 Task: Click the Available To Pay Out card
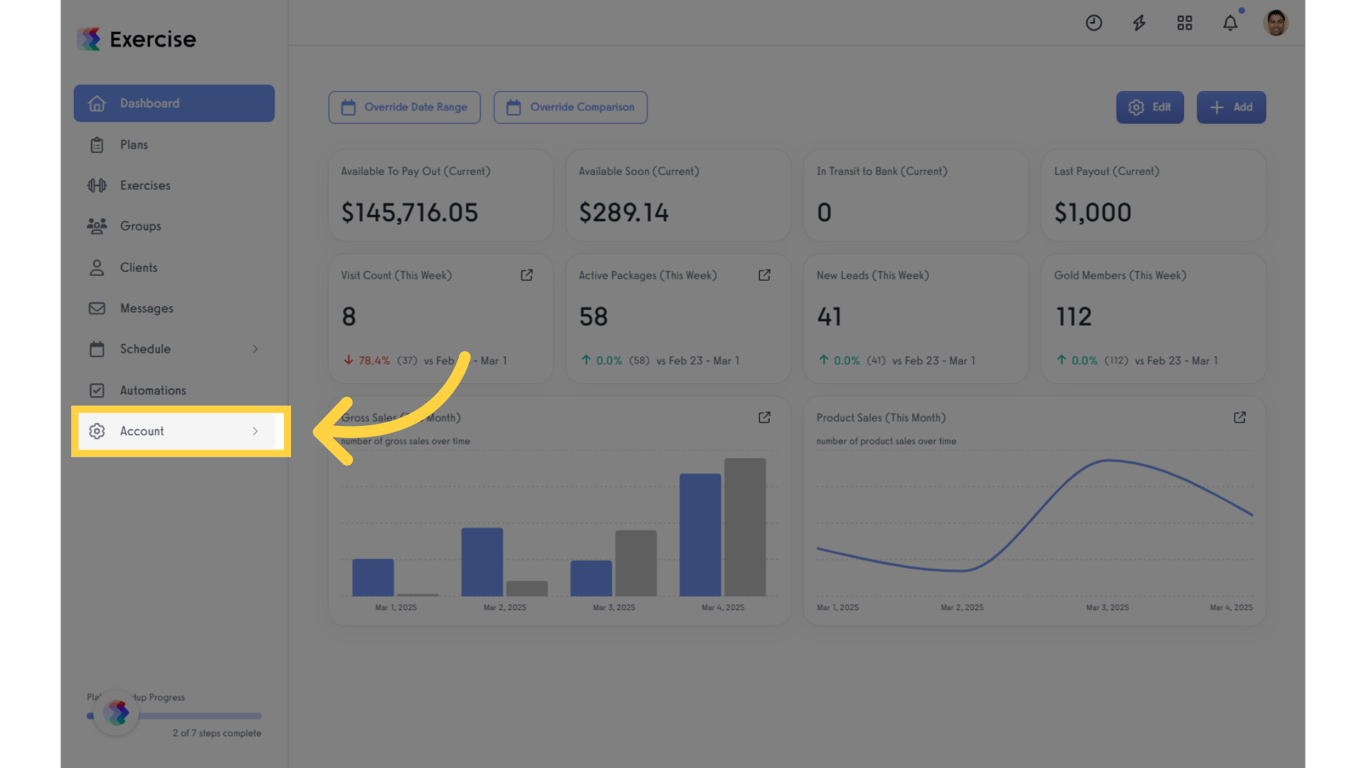[440, 196]
